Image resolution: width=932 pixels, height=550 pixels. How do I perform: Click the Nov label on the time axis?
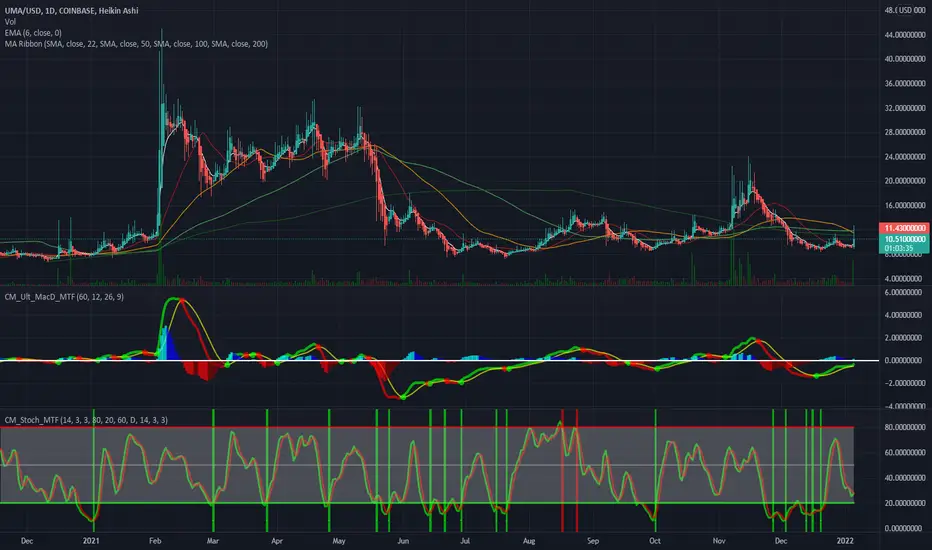click(719, 541)
